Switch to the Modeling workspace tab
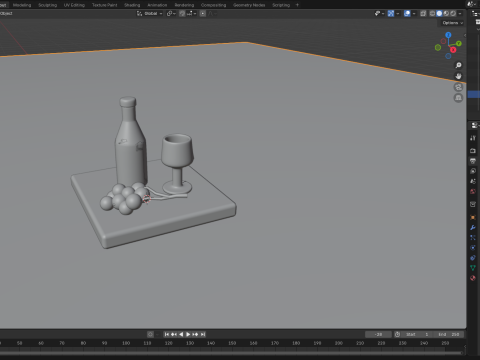Viewport: 480px width, 360px height. click(22, 5)
